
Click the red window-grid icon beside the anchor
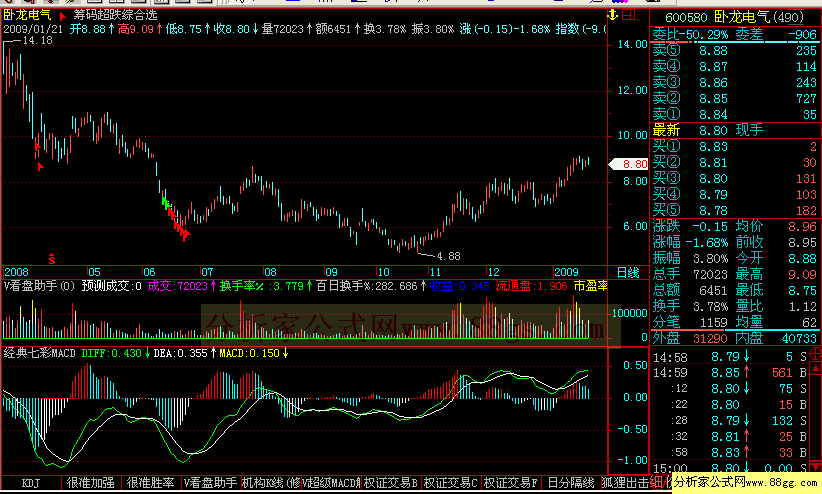click(x=629, y=15)
